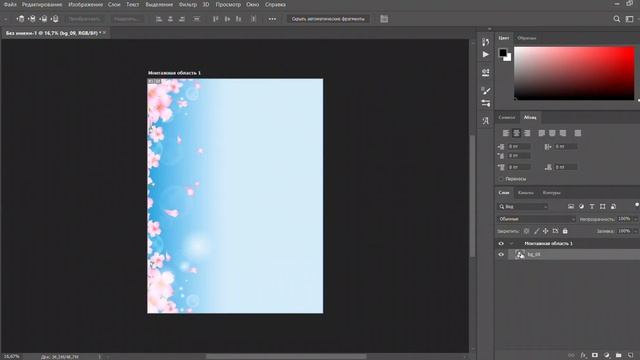Pick a color in the red color field

(574, 73)
